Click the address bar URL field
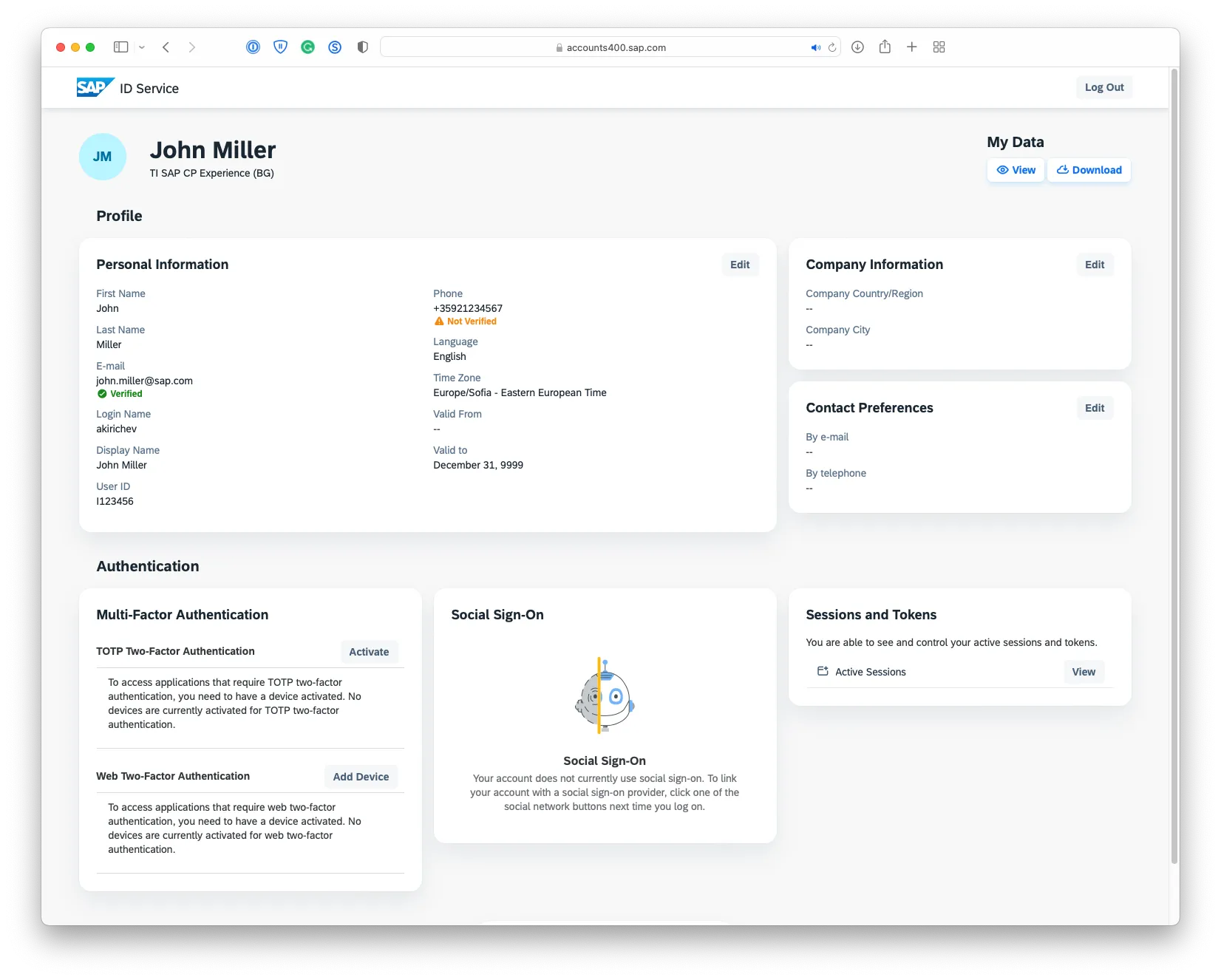Viewport: 1221px width, 980px height. click(610, 47)
